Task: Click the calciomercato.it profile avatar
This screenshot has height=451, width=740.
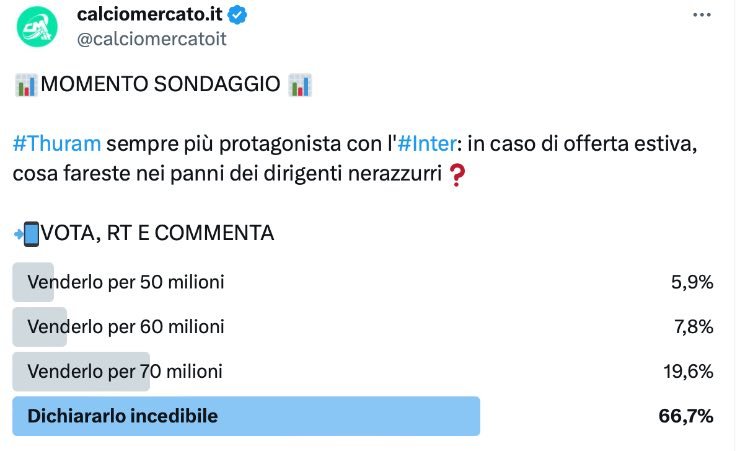Action: [37, 28]
